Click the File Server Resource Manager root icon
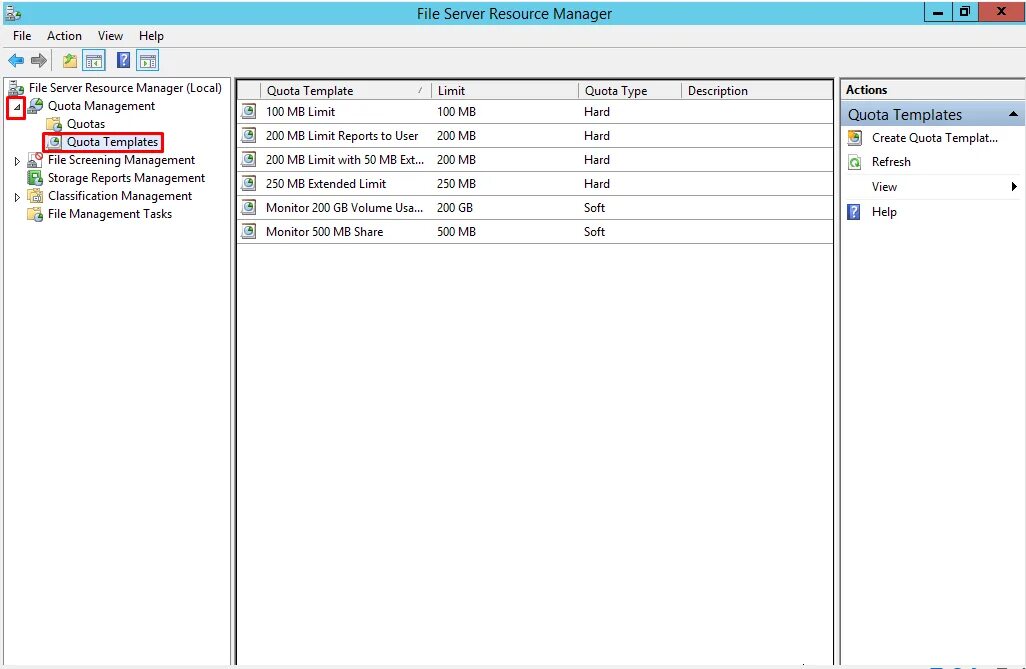The image size is (1026, 669). (16, 88)
